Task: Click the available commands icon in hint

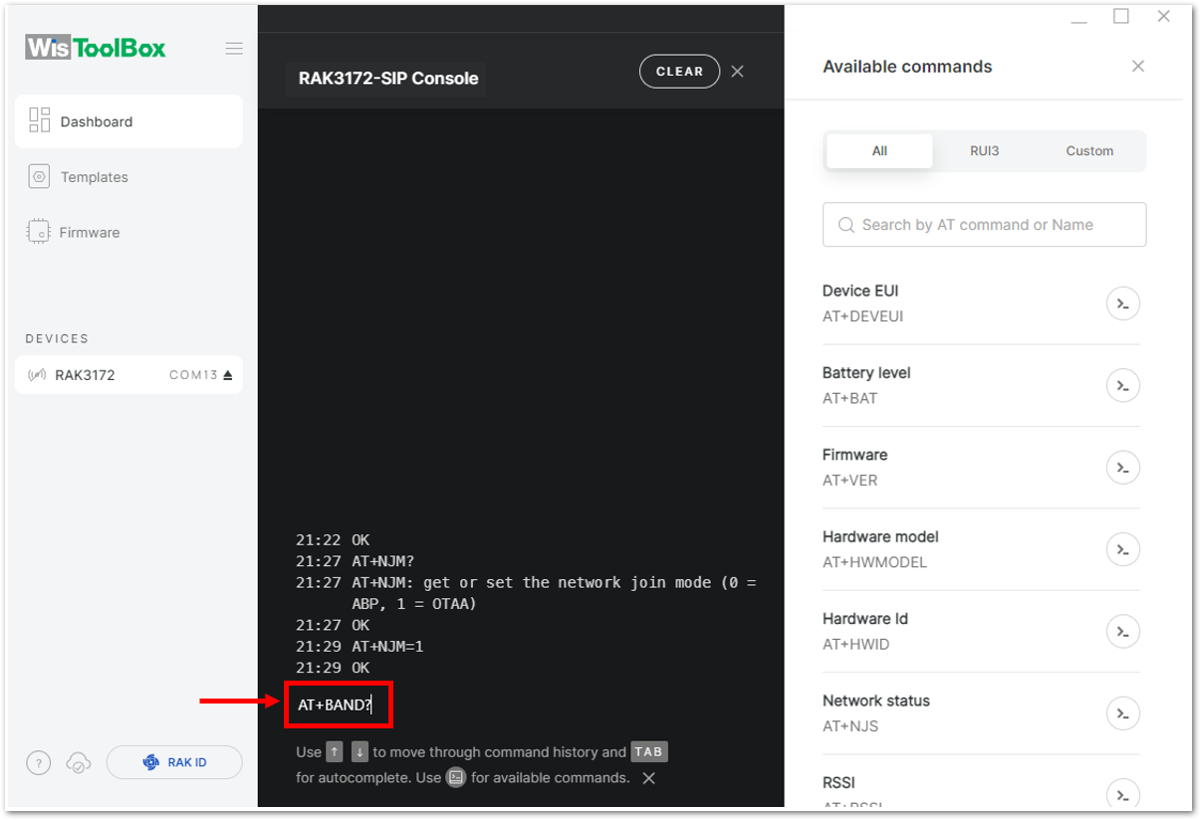Action: [456, 777]
